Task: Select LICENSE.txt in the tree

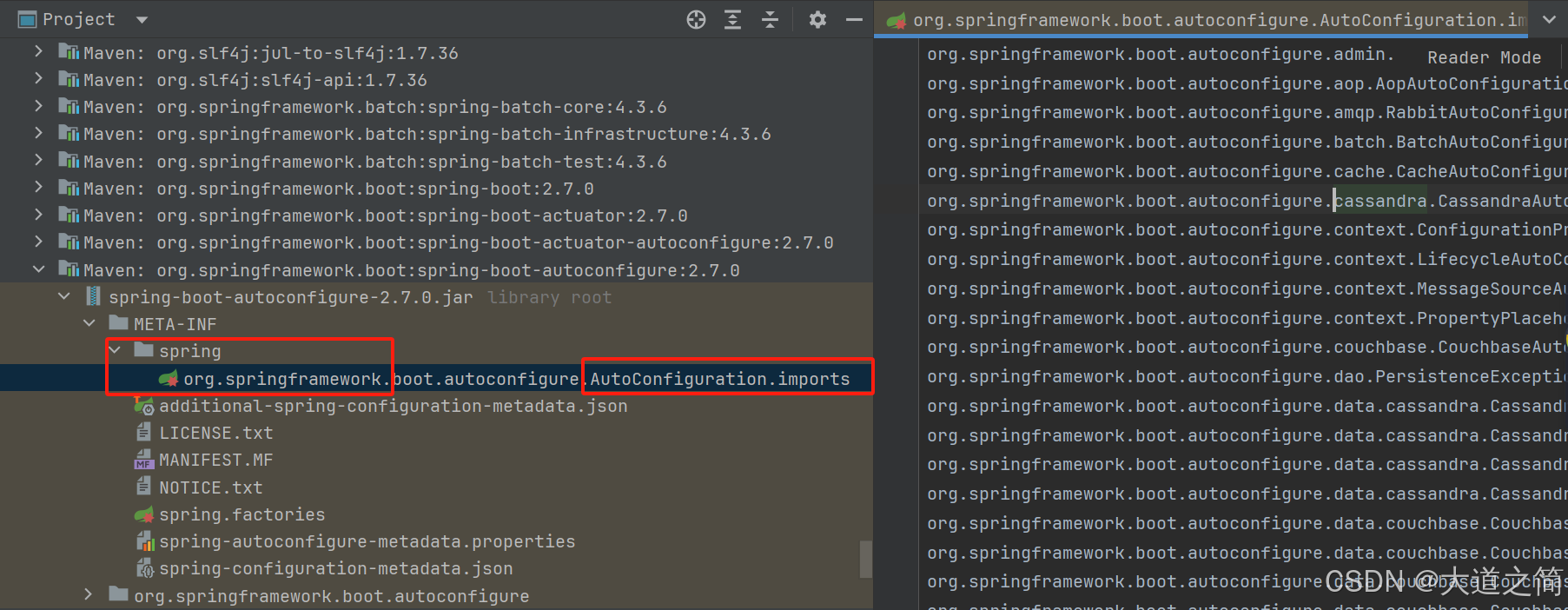Action: 215,433
